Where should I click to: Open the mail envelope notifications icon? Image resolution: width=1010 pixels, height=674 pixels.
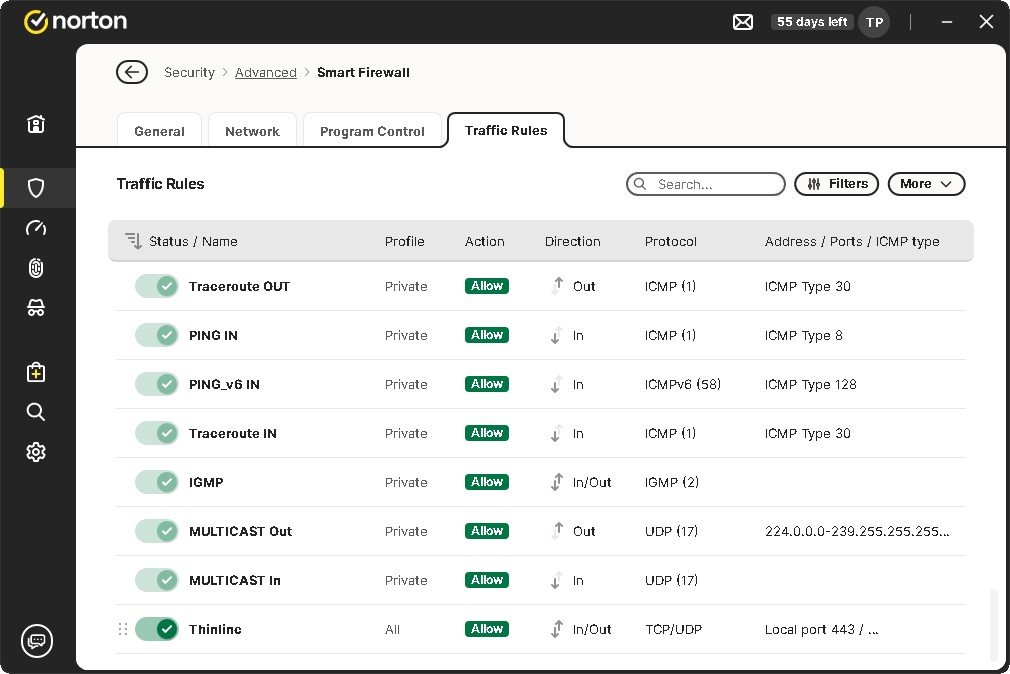click(743, 22)
